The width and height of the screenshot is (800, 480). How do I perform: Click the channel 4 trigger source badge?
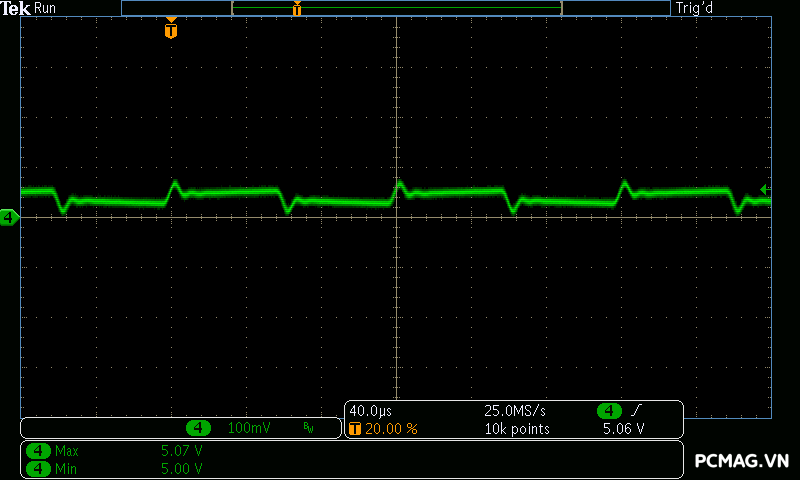[609, 411]
